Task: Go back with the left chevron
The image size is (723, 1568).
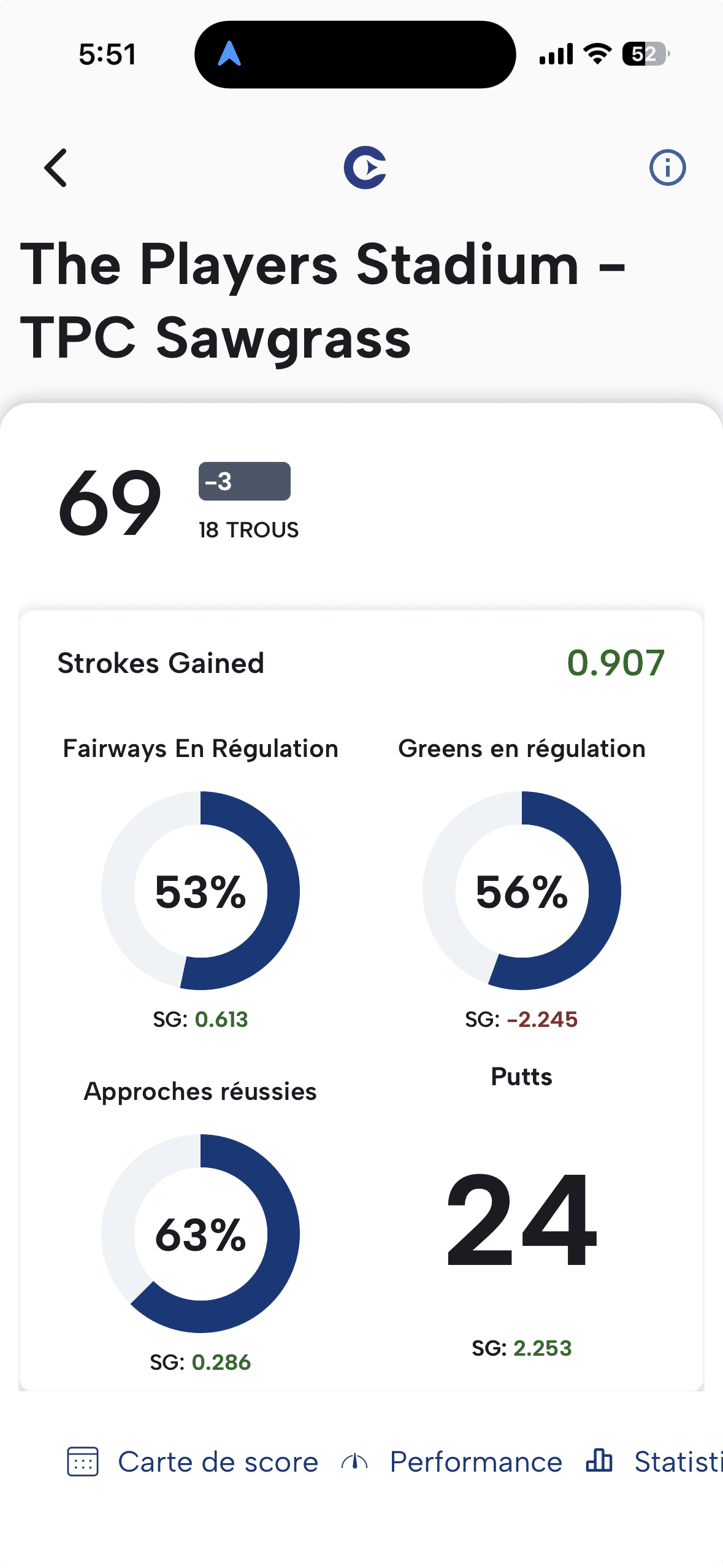Action: tap(56, 169)
